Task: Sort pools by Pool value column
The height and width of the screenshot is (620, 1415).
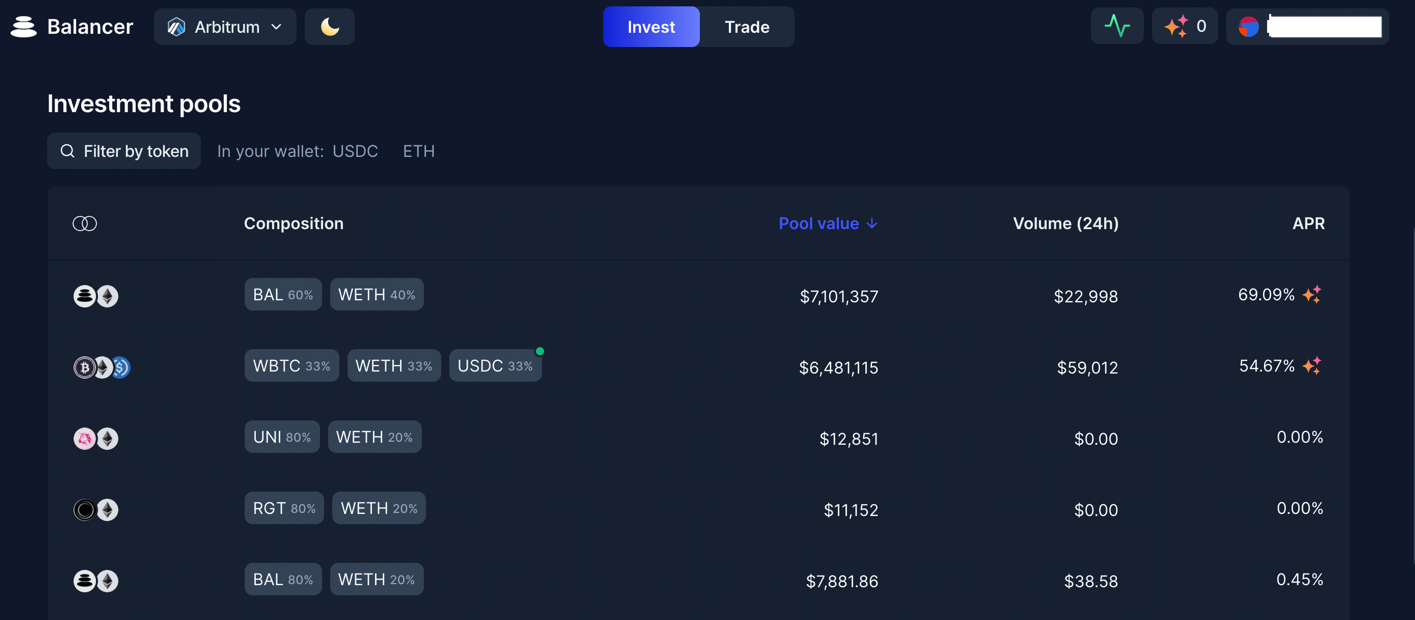Action: [828, 223]
